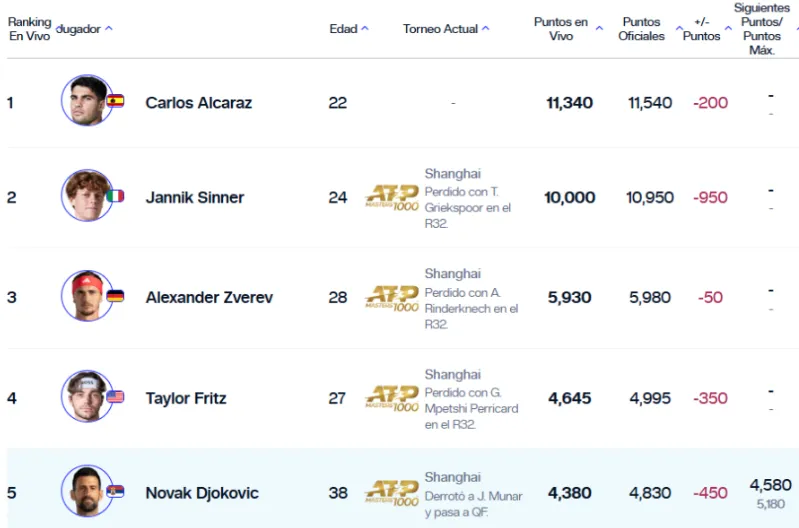Click the Germany flag beside Zverev
Screen dimensions: 799x528
115,296
